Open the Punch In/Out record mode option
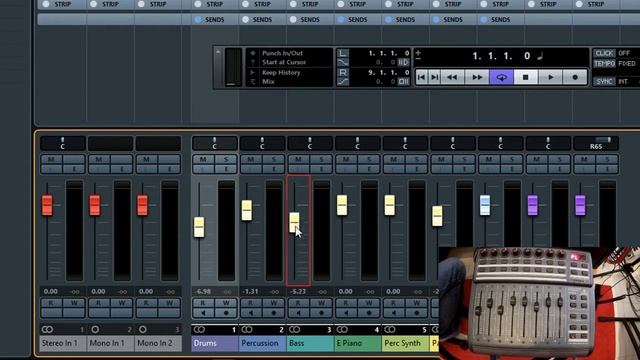The image size is (640, 360). click(x=282, y=53)
